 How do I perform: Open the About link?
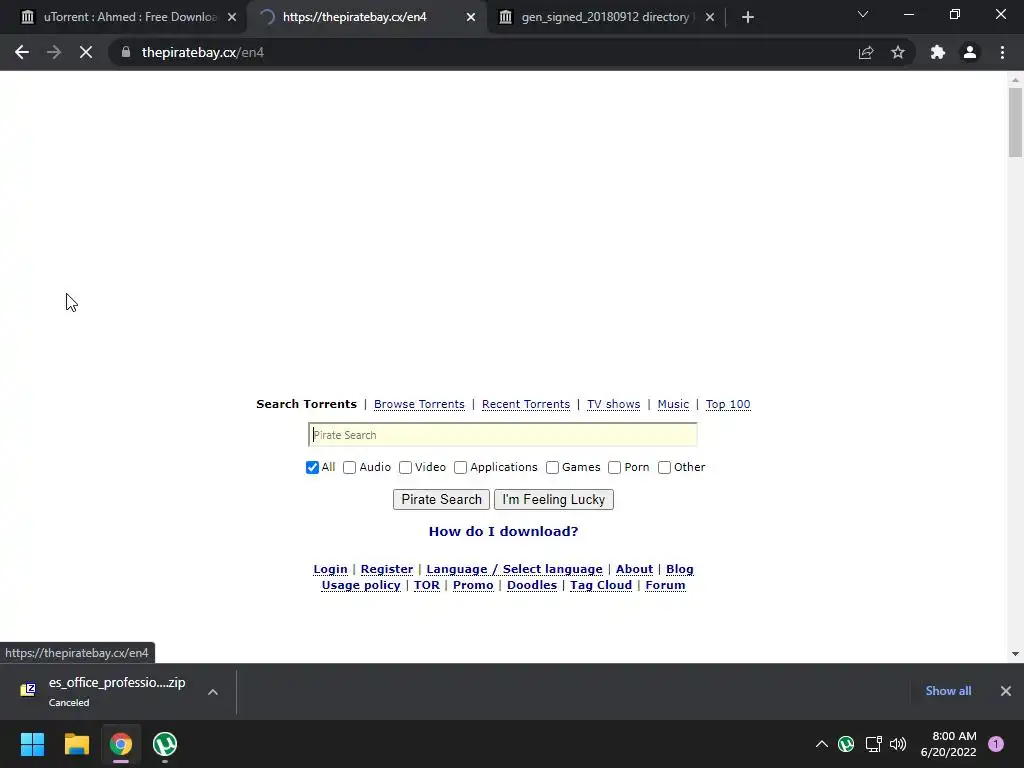coord(634,569)
